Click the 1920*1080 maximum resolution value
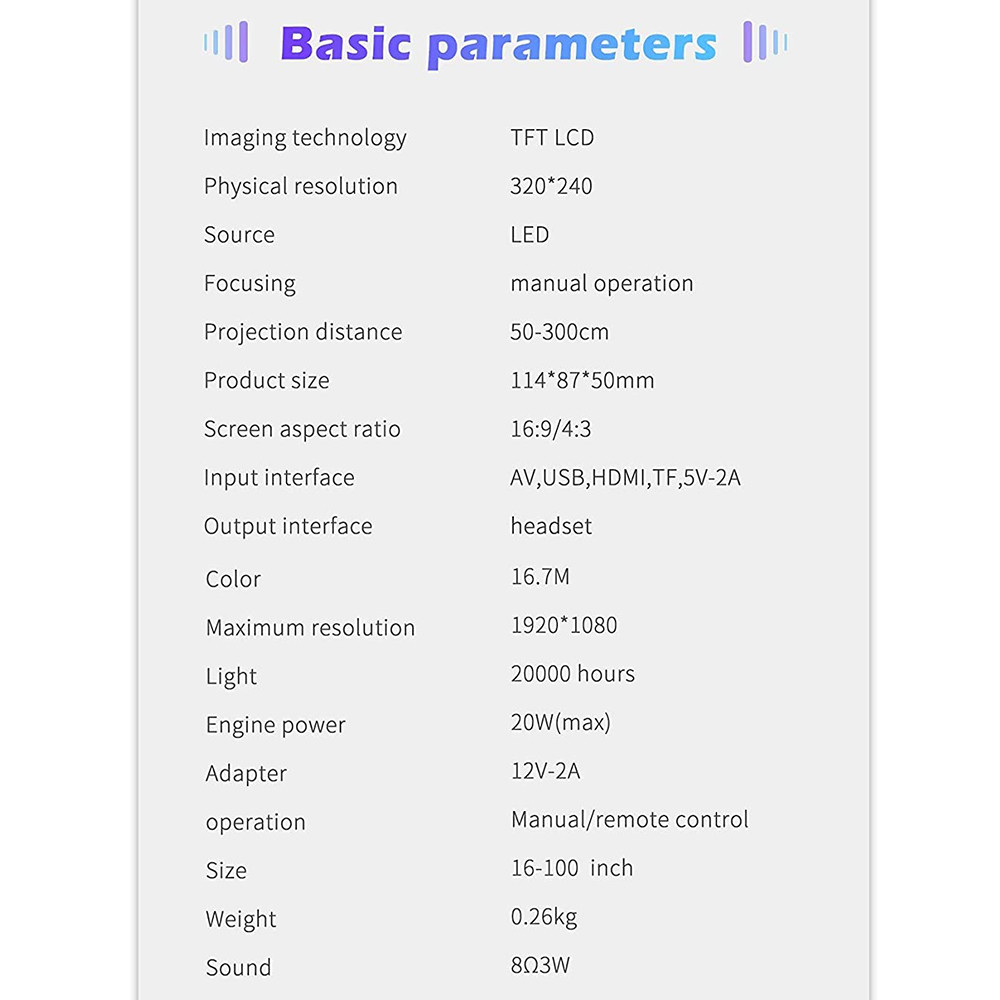1000x1000 pixels. pos(564,625)
